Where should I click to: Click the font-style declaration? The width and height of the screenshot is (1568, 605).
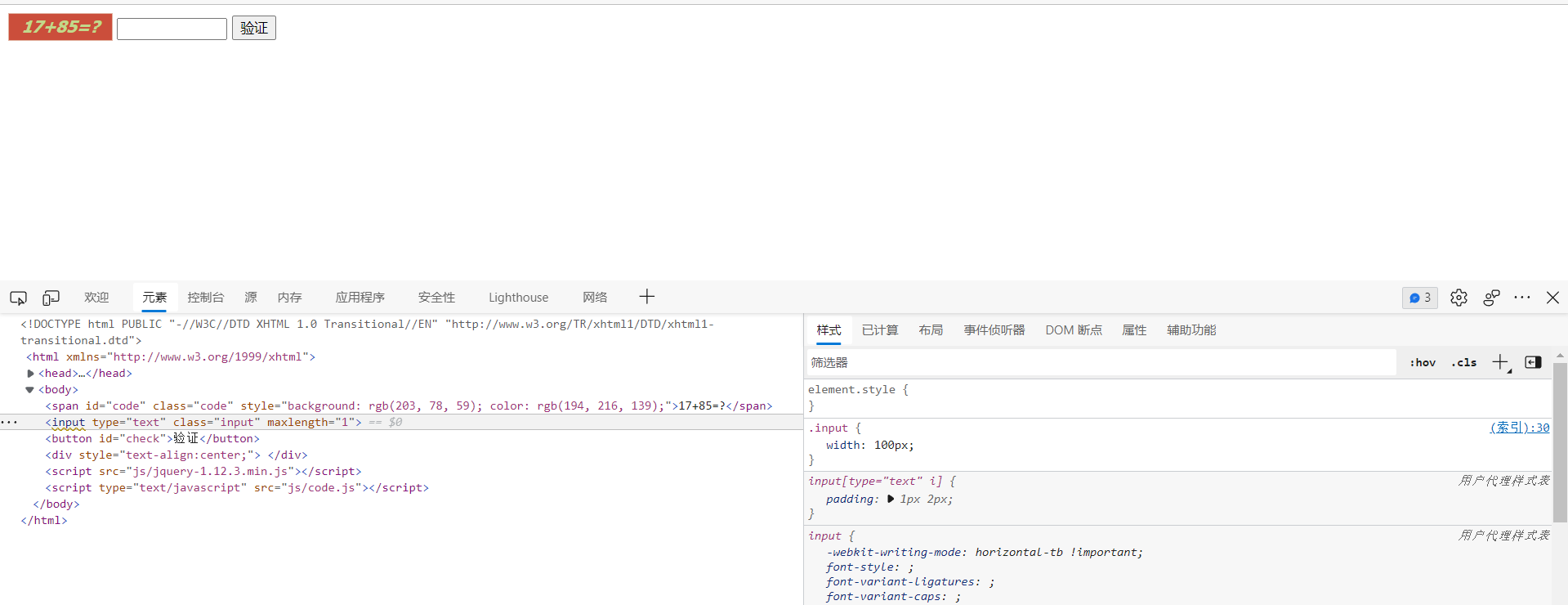[x=870, y=567]
